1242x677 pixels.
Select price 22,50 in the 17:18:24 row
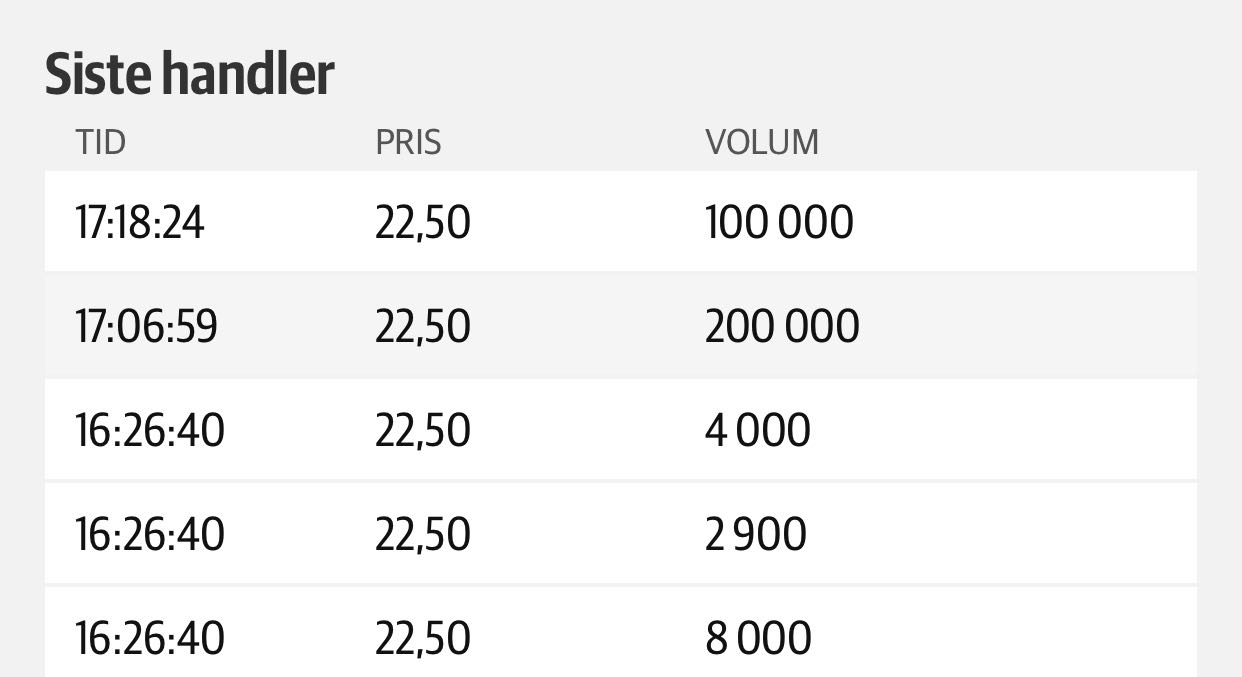[423, 222]
